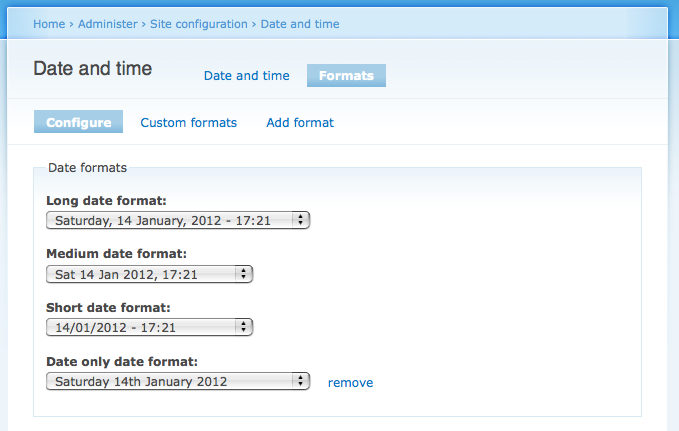Click the Medium date format stepper arrows
Viewport: 679px width, 431px height.
244,274
